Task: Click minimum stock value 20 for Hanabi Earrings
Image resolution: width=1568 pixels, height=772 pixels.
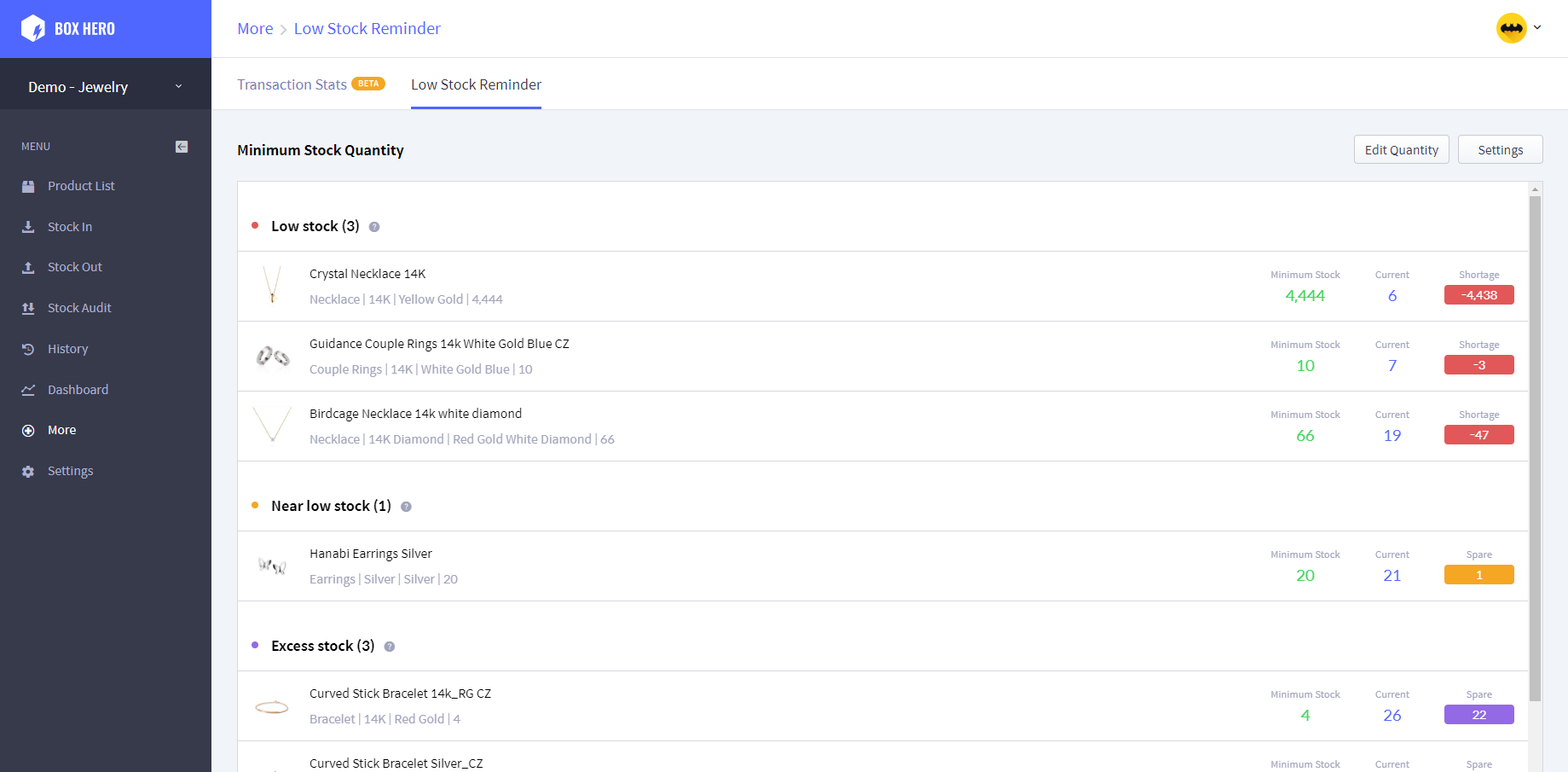Action: click(x=1305, y=576)
